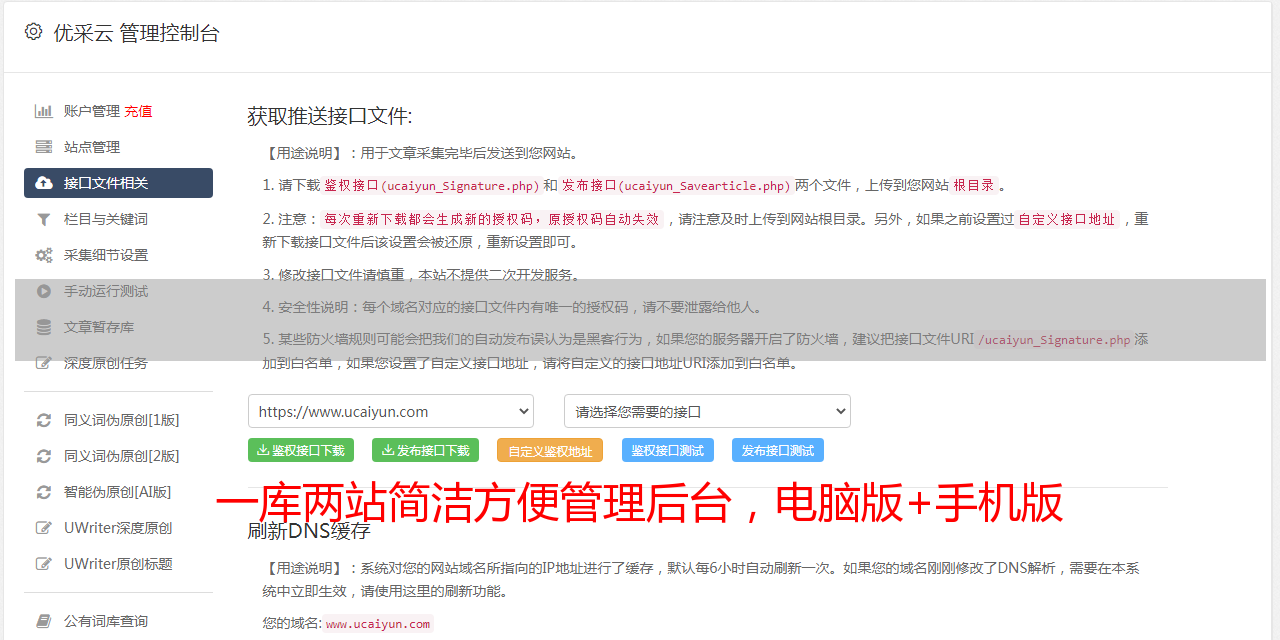The width and height of the screenshot is (1280, 640).
Task: Open UWriter原创标题 page
Action: pyautogui.click(x=118, y=564)
